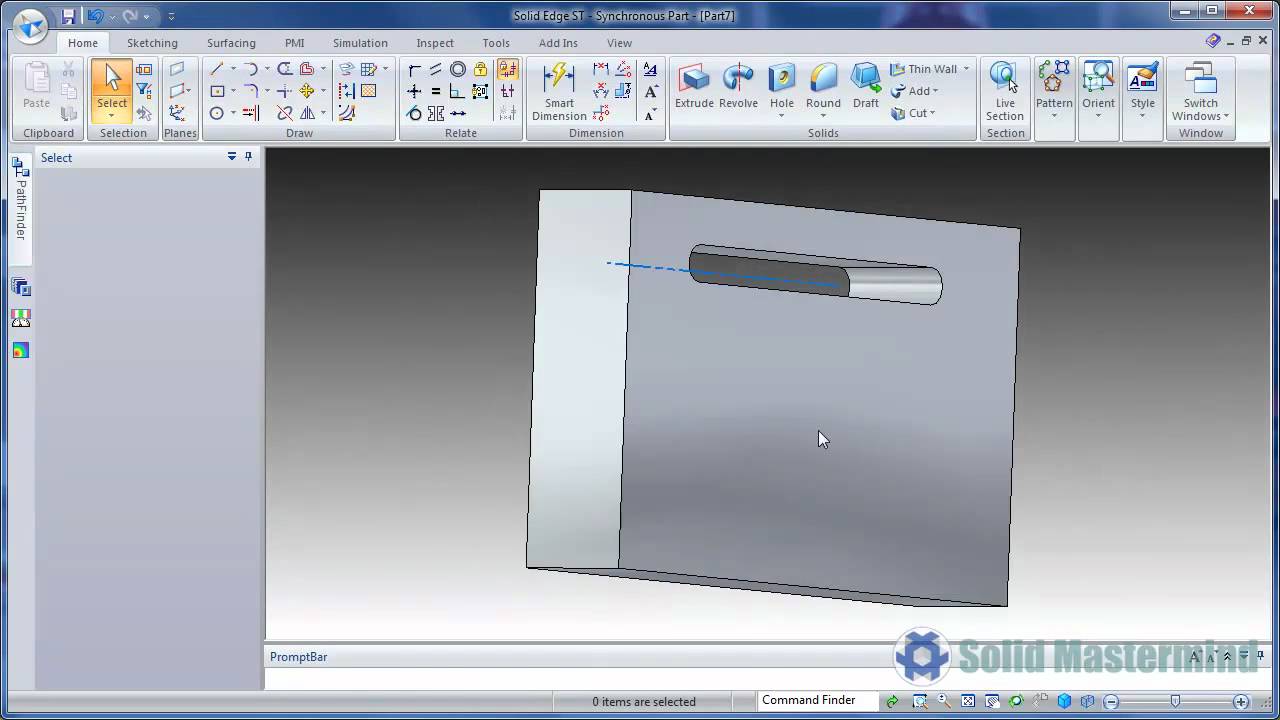This screenshot has width=1280, height=720.
Task: Expand the Pattern dropdown arrow
Action: 1054,116
